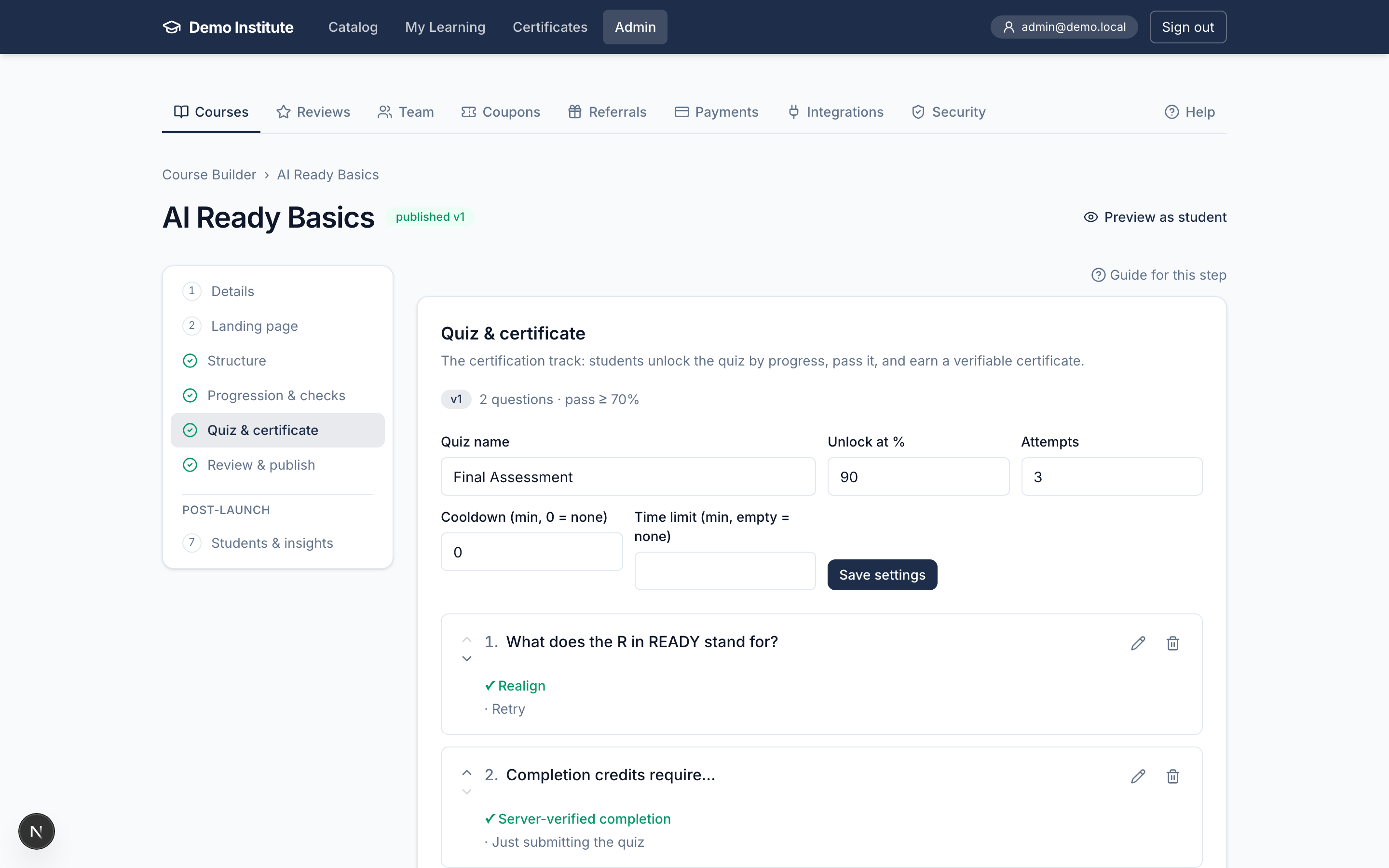Screen dimensions: 1389x868
Task: Open the Referrals tab
Action: point(607,112)
